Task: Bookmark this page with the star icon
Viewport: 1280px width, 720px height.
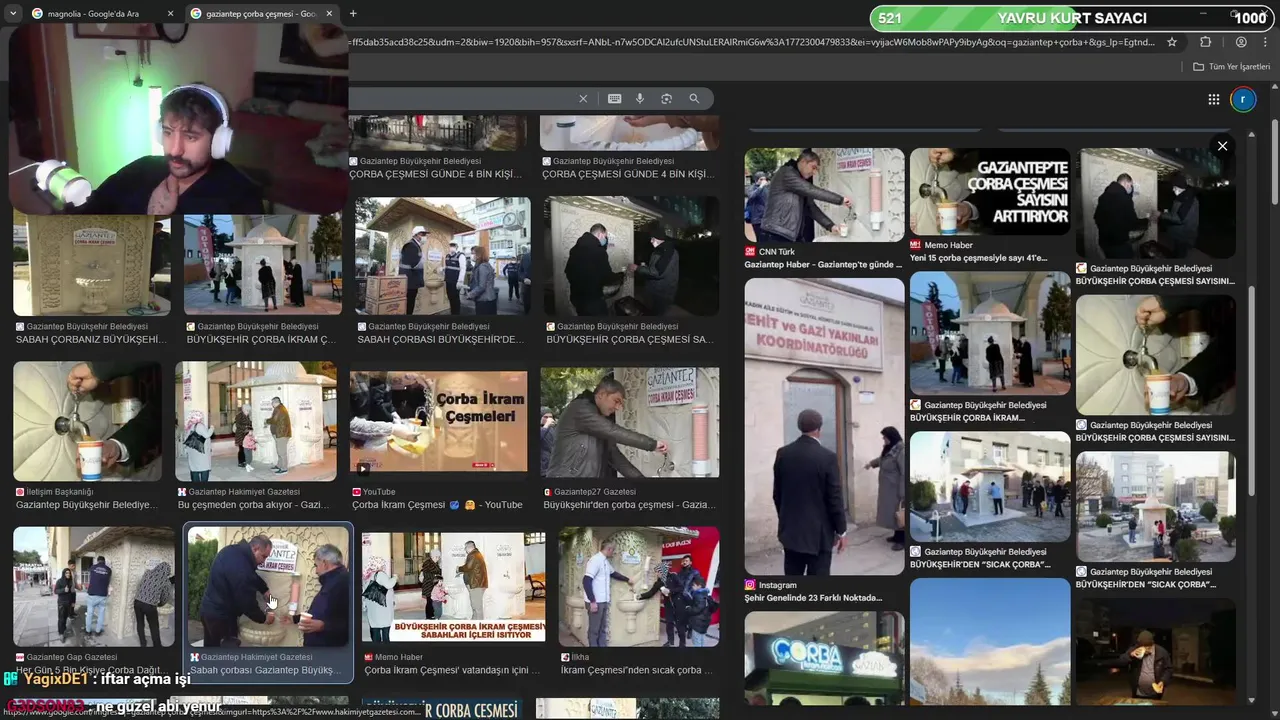Action: [x=1172, y=42]
